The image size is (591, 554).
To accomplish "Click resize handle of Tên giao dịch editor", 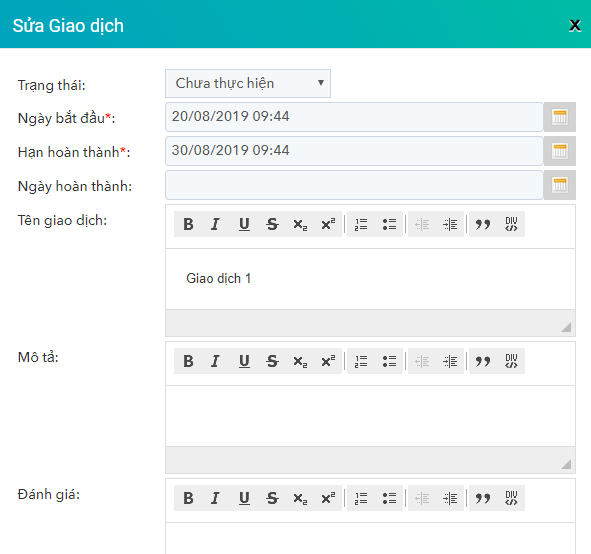I will [x=566, y=327].
